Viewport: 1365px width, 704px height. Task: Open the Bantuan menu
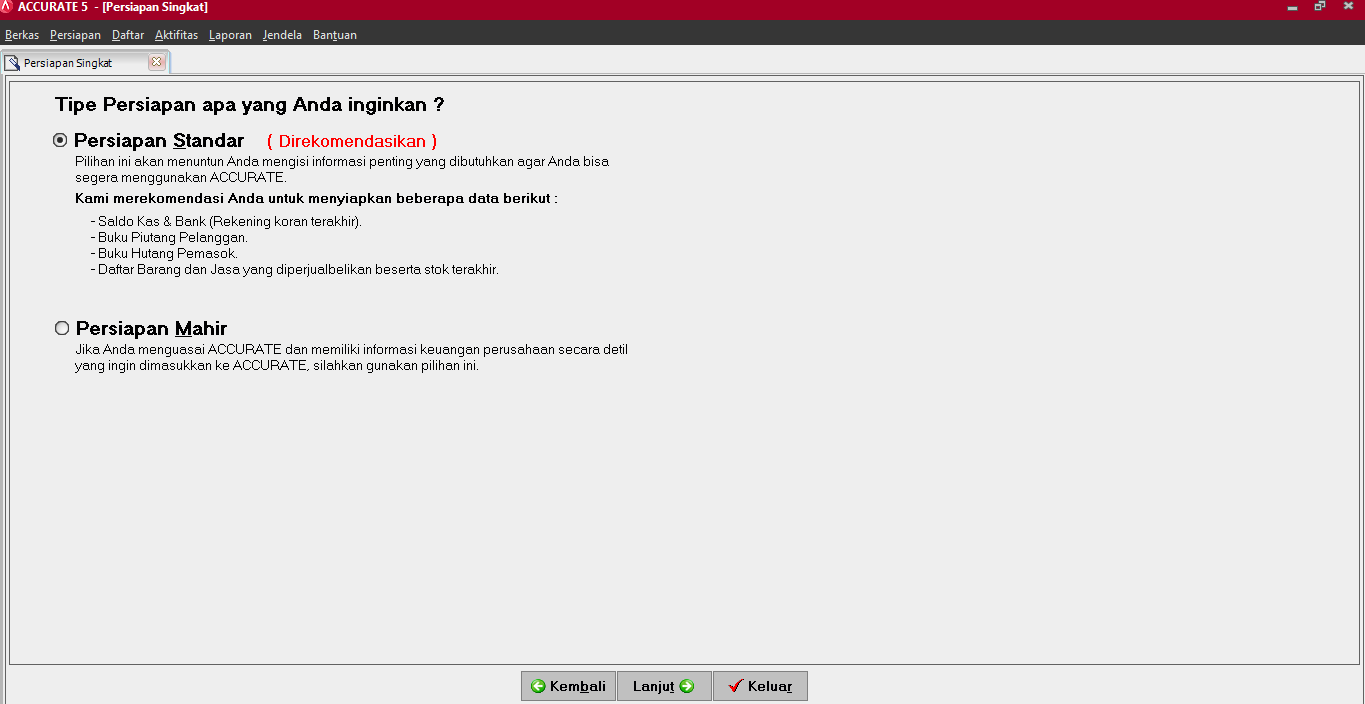coord(335,35)
